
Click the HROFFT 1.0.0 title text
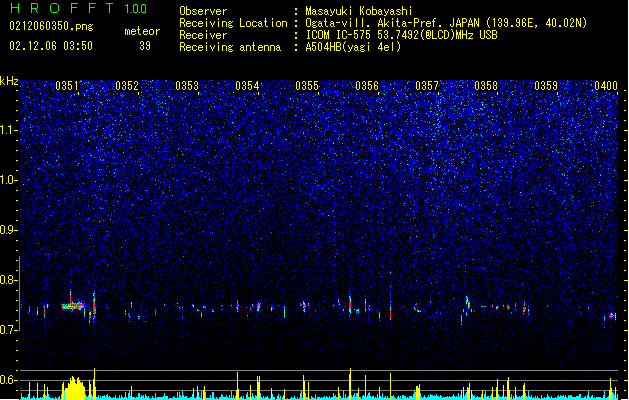[79, 8]
